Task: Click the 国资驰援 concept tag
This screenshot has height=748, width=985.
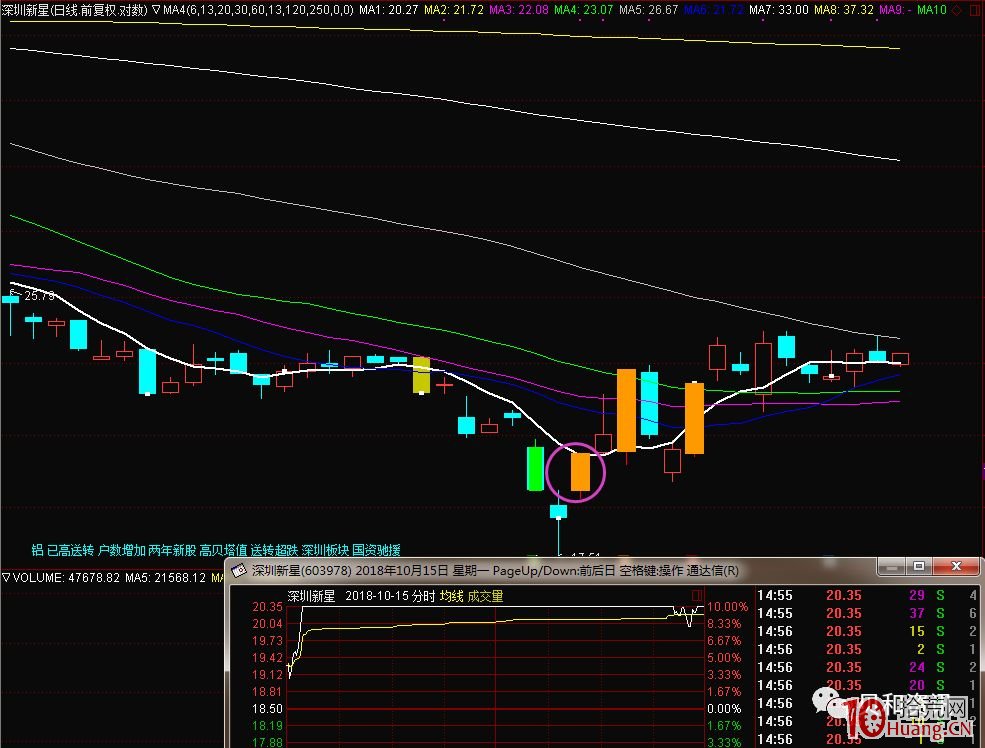Action: [376, 550]
